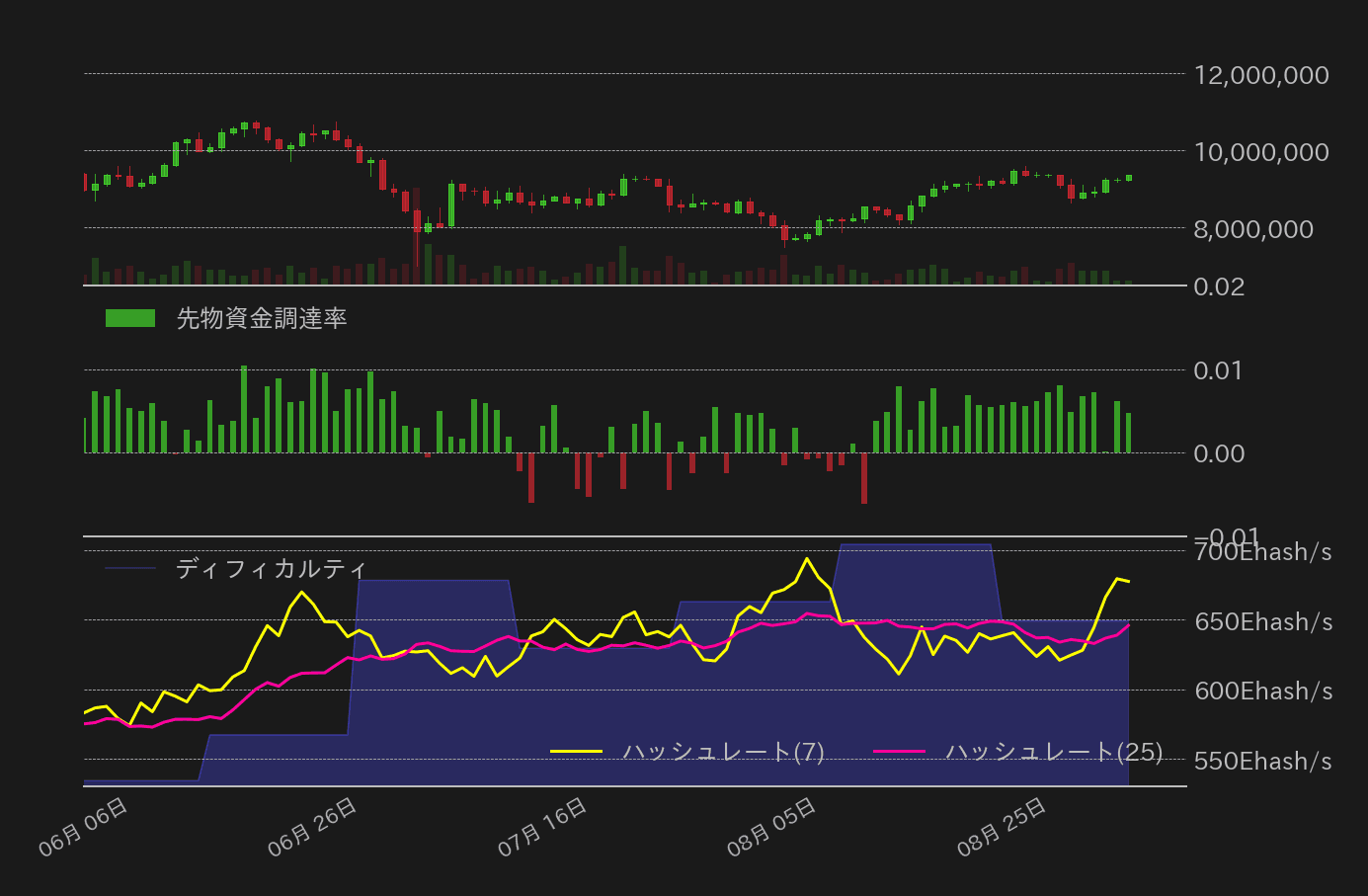Viewport: 1368px width, 896px height.
Task: Select the 06月 06日 date label
Action: (84, 827)
